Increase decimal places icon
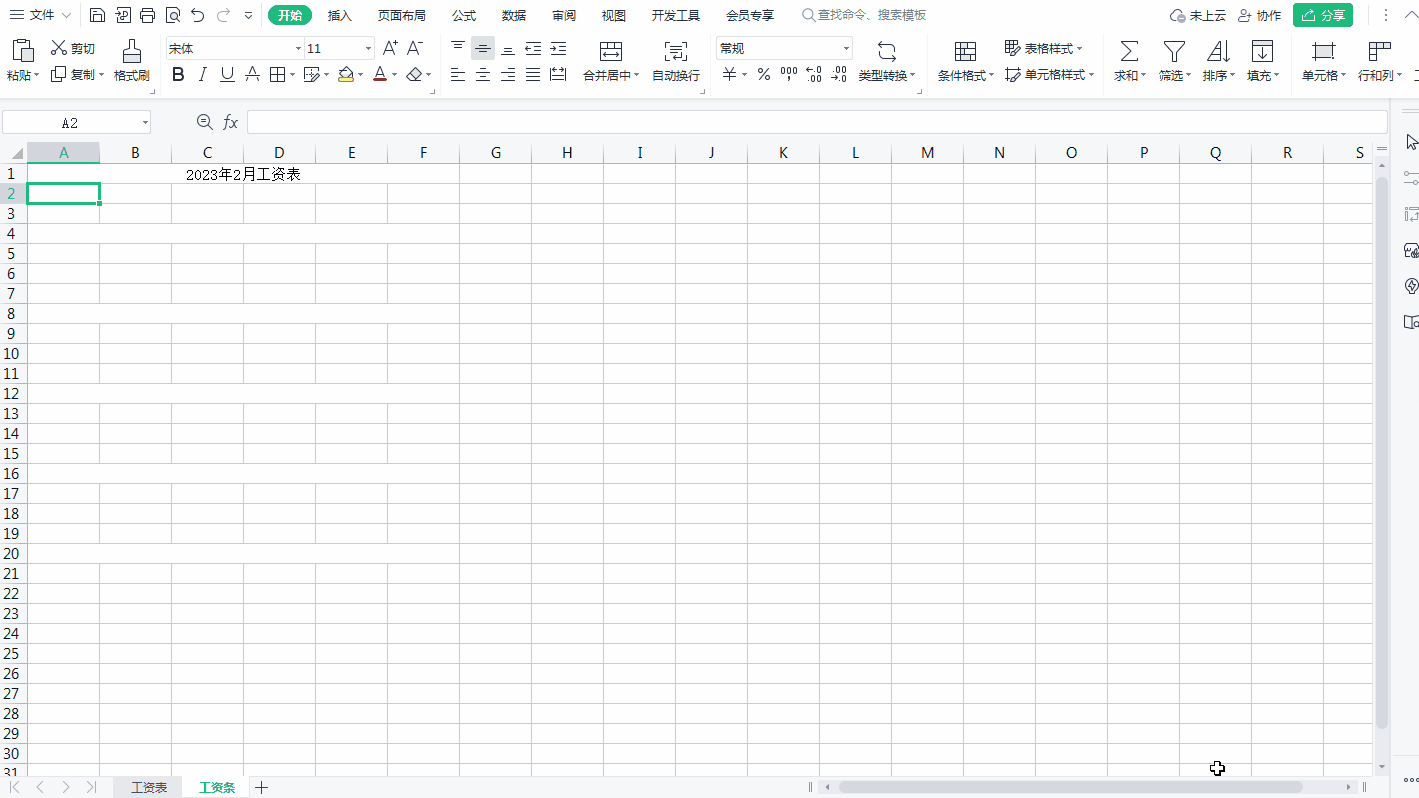The width and height of the screenshot is (1419, 798). tap(814, 74)
